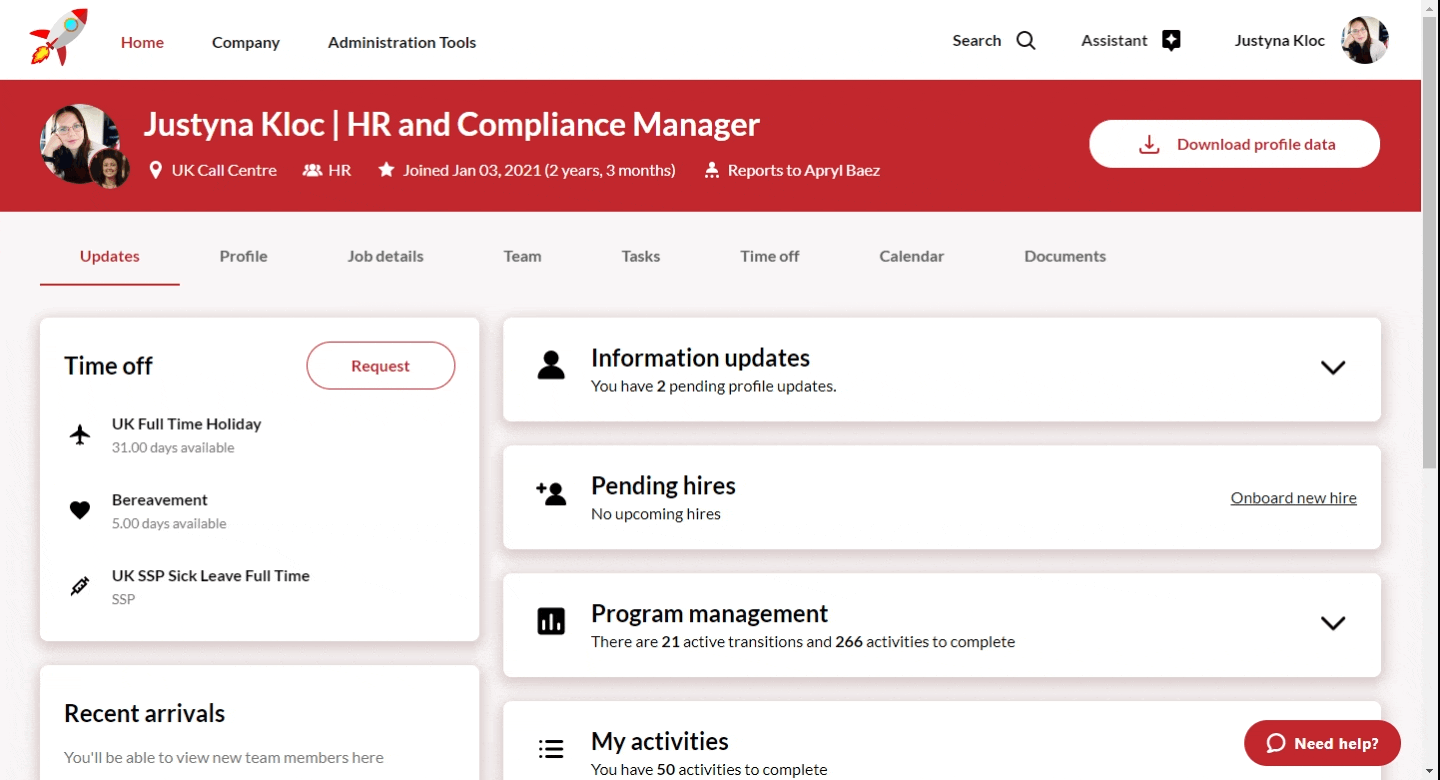Open the Time off tab

coord(769,256)
